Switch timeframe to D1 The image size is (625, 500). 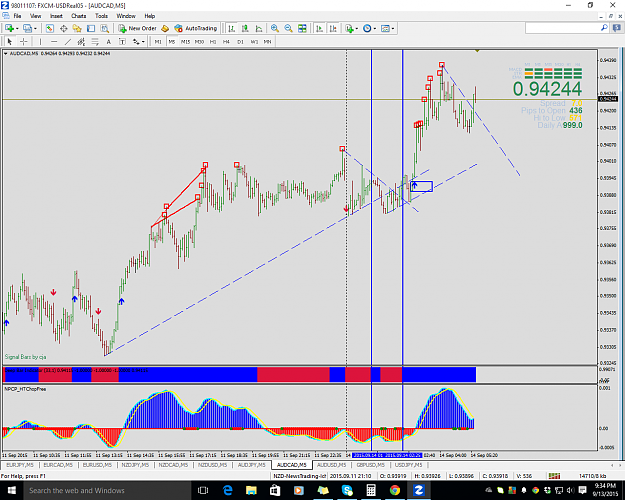point(240,41)
